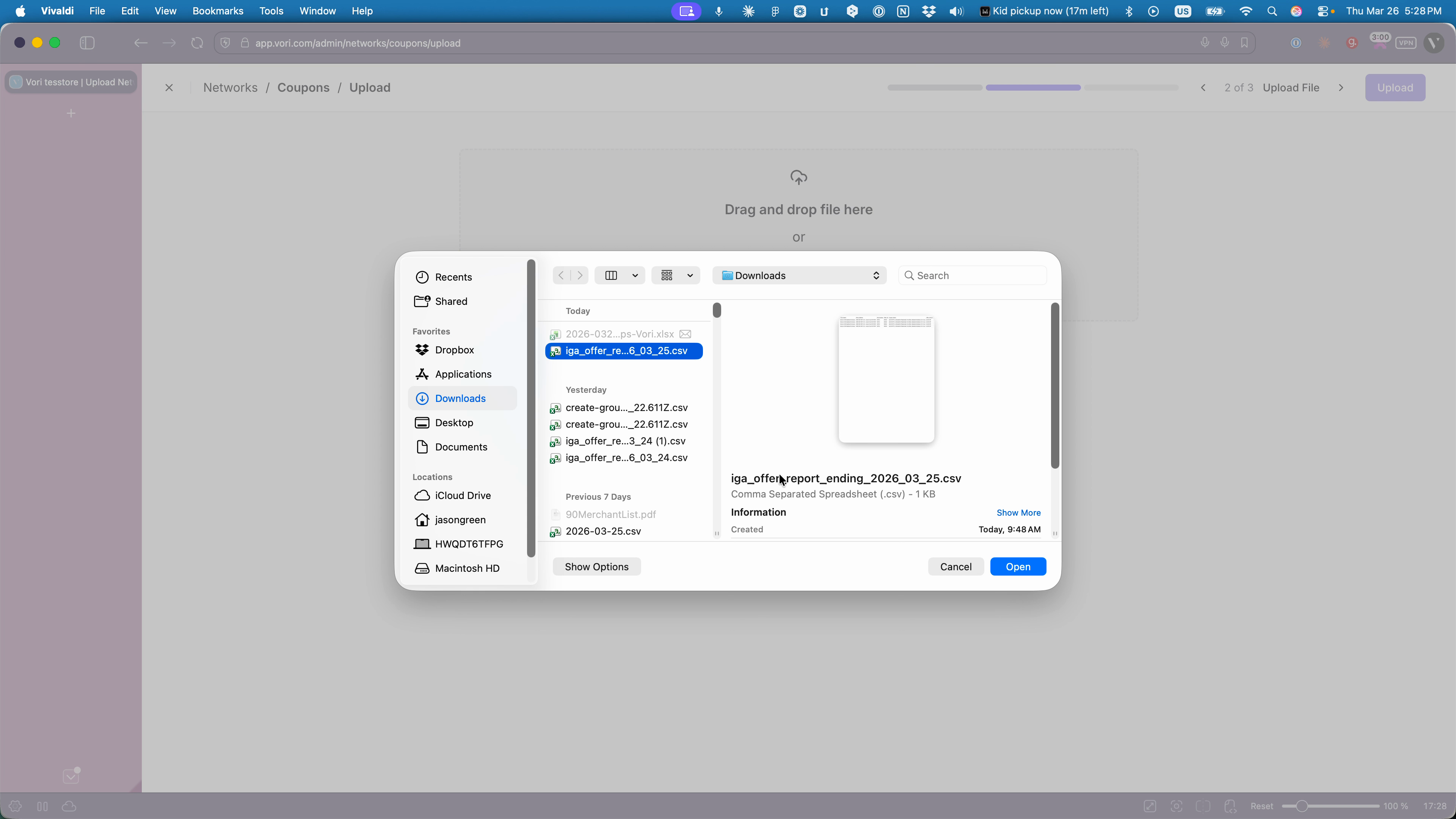This screenshot has width=1456, height=819.
Task: Open the Tools menu
Action: [271, 11]
